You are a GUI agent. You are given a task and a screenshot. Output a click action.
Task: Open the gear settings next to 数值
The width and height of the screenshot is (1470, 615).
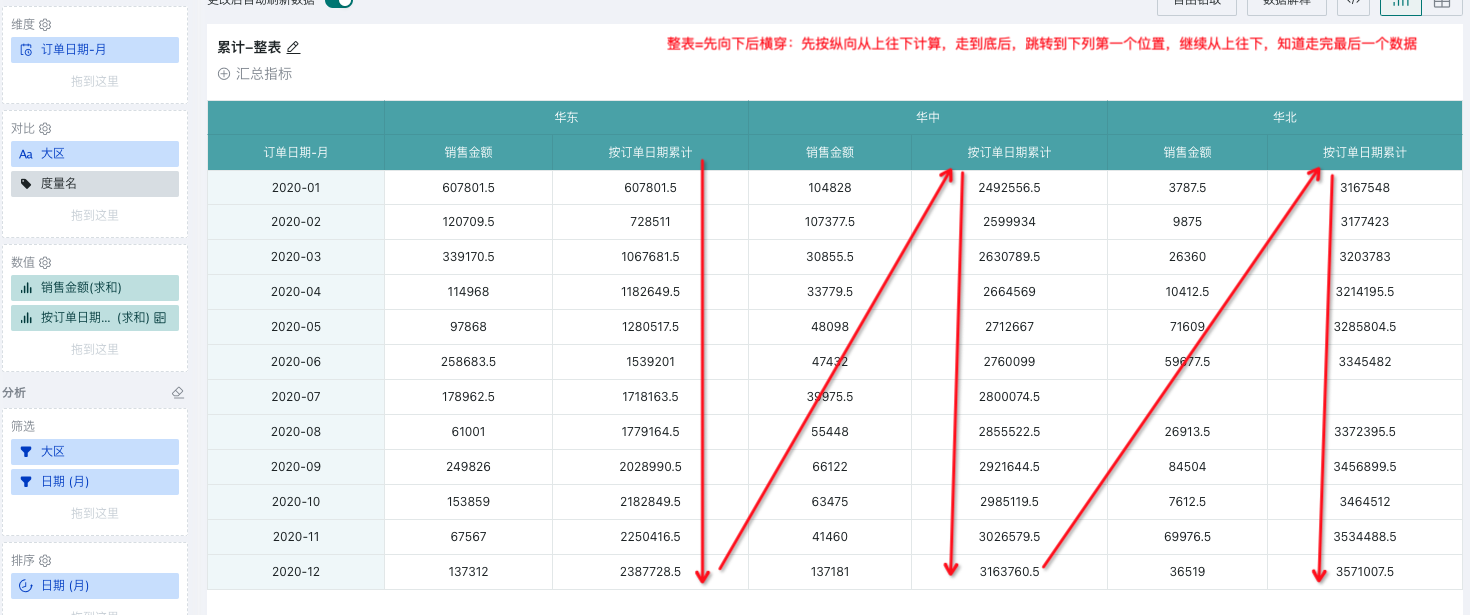pyautogui.click(x=45, y=263)
